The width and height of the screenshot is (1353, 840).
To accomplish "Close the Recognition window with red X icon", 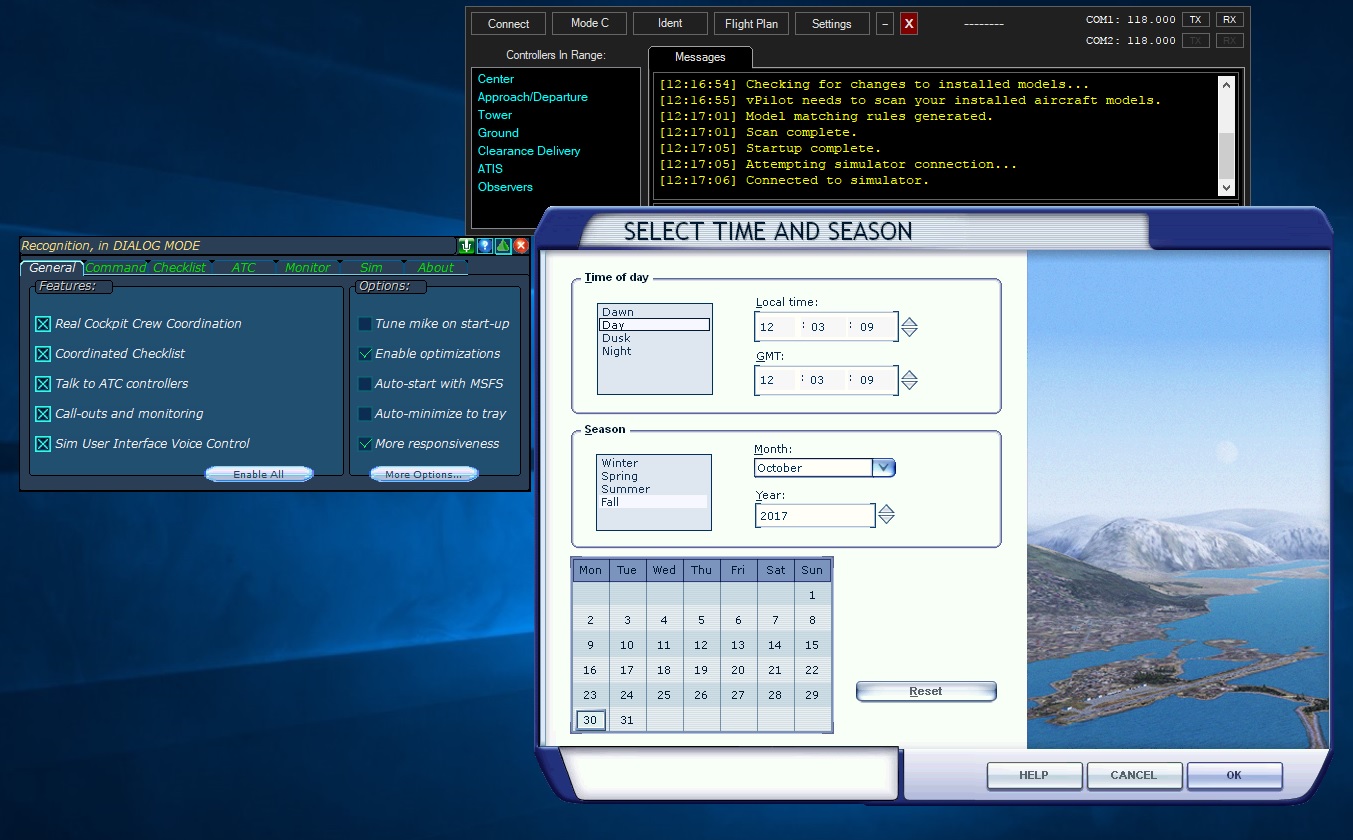I will [521, 246].
